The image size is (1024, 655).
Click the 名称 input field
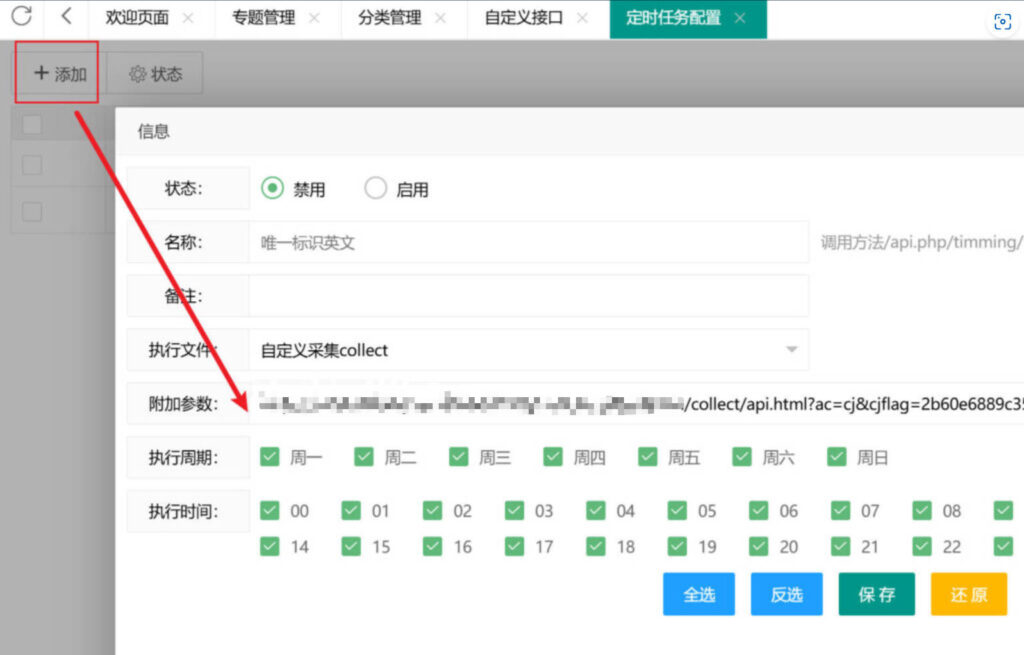528,242
